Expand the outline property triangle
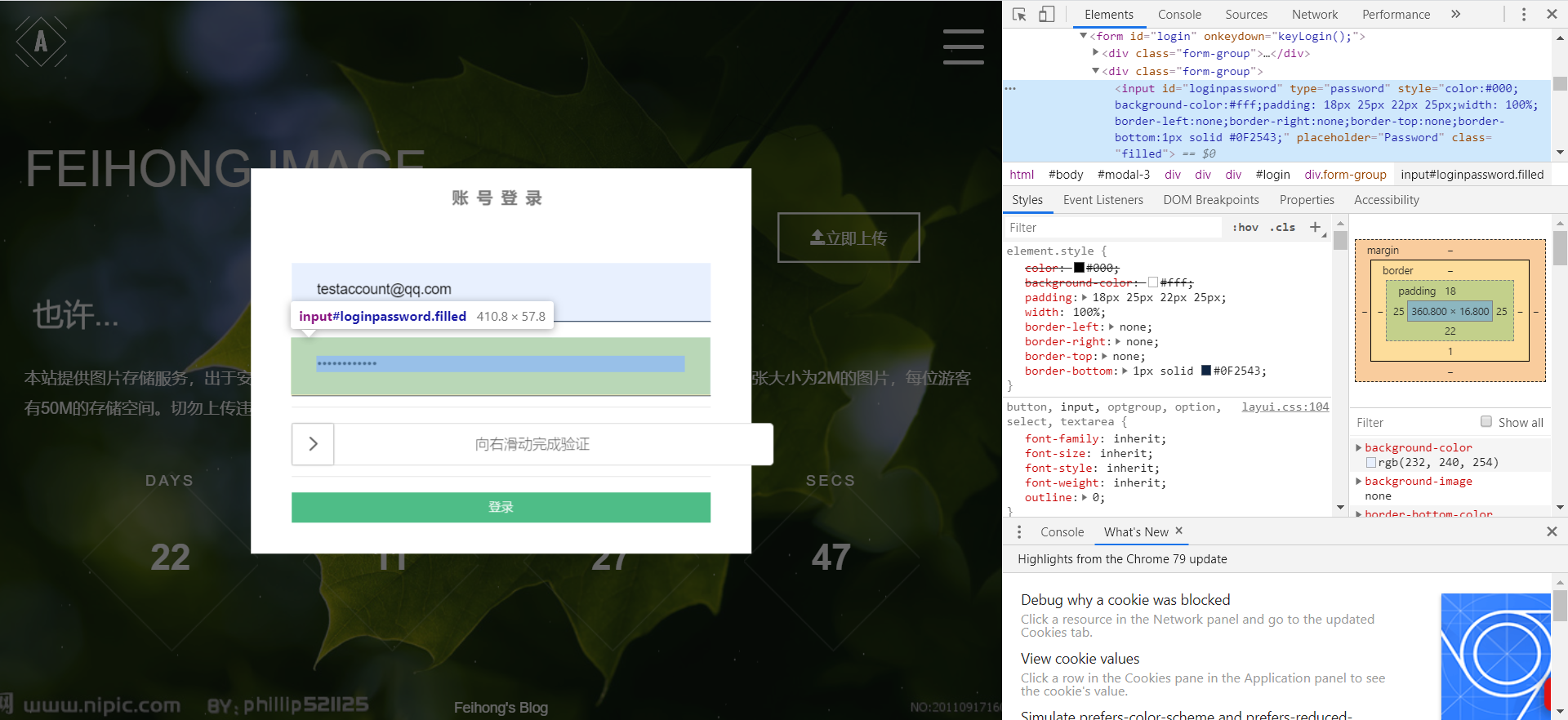Viewport: 1568px width, 720px height. click(1085, 498)
